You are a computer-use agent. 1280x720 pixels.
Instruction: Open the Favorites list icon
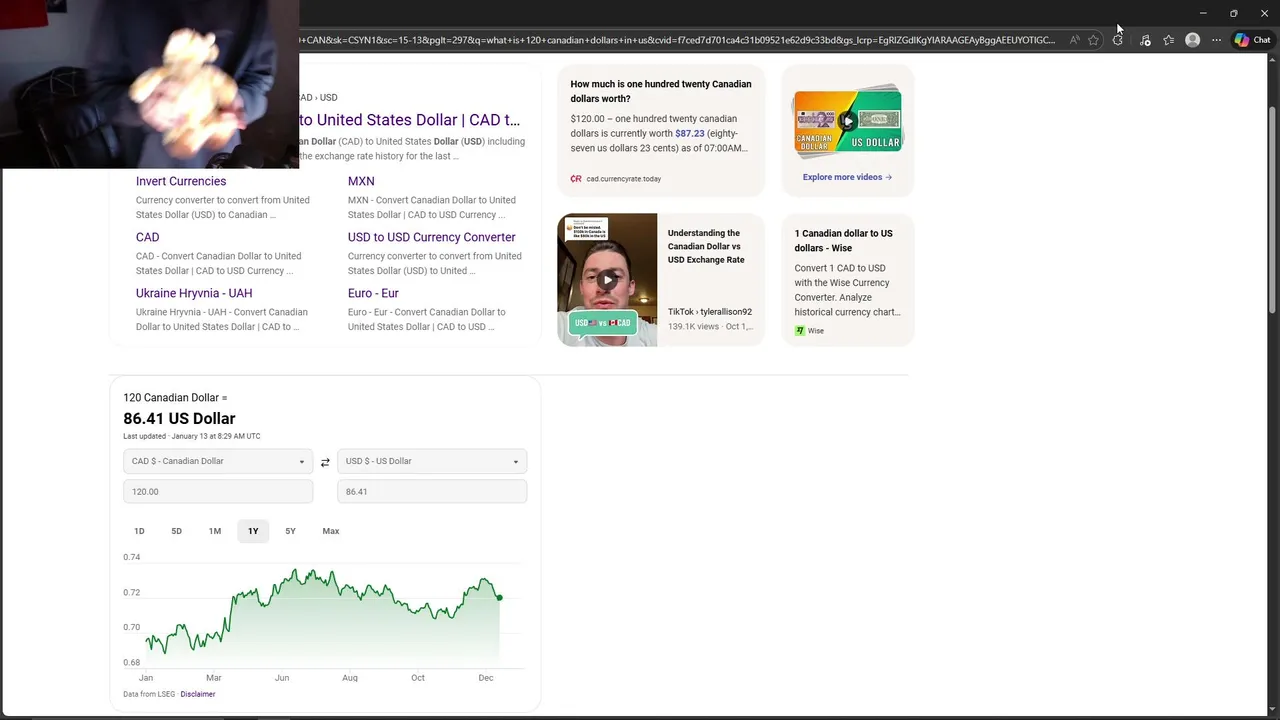tap(1169, 40)
